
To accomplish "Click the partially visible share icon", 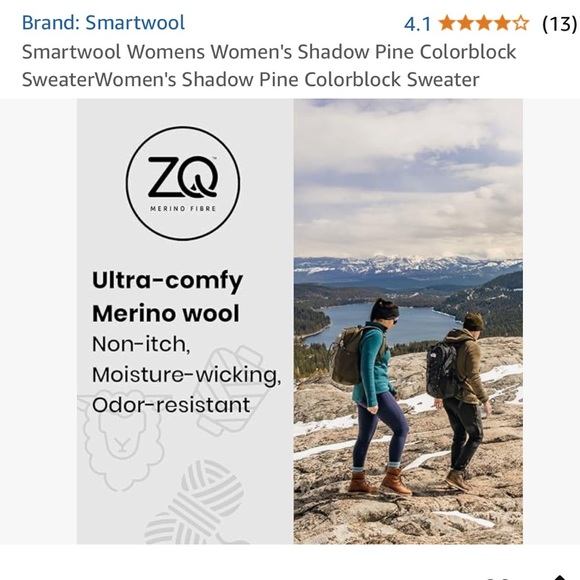I will coord(560,577).
